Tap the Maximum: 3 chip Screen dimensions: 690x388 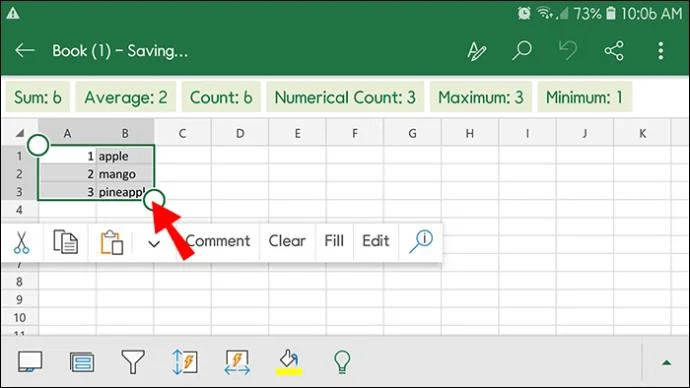(x=481, y=97)
